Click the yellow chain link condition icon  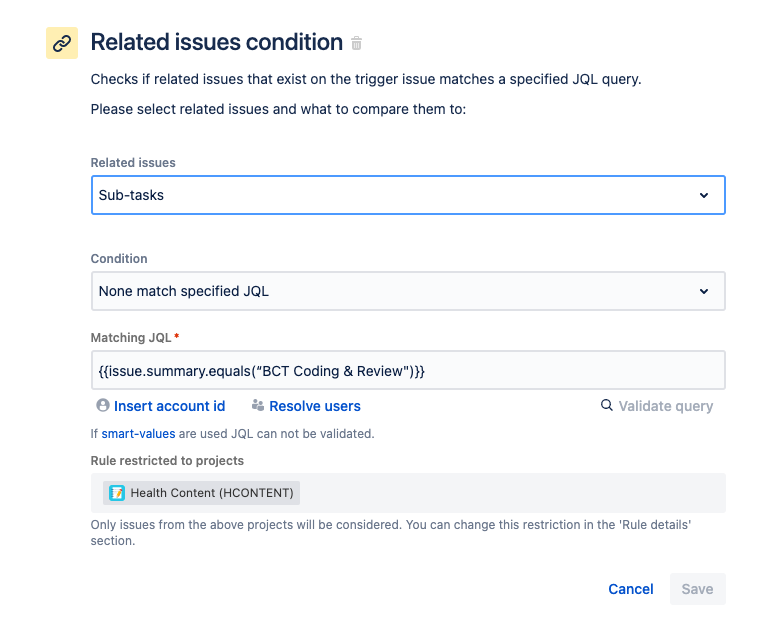point(62,43)
